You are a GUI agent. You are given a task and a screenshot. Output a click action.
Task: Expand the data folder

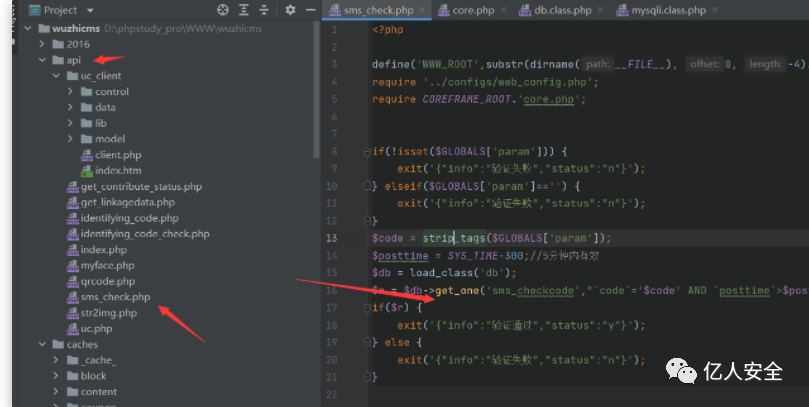point(70,107)
